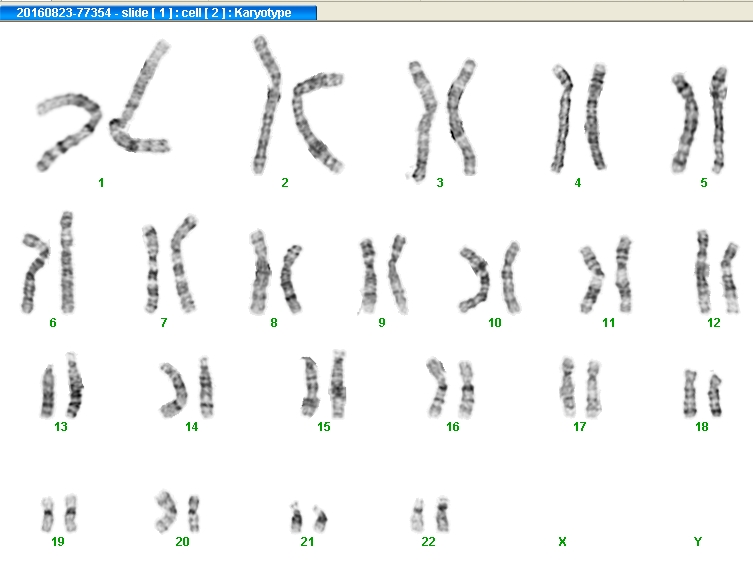Click the chromosome 6 pair image
The height and width of the screenshot is (582, 753).
[x=48, y=262]
